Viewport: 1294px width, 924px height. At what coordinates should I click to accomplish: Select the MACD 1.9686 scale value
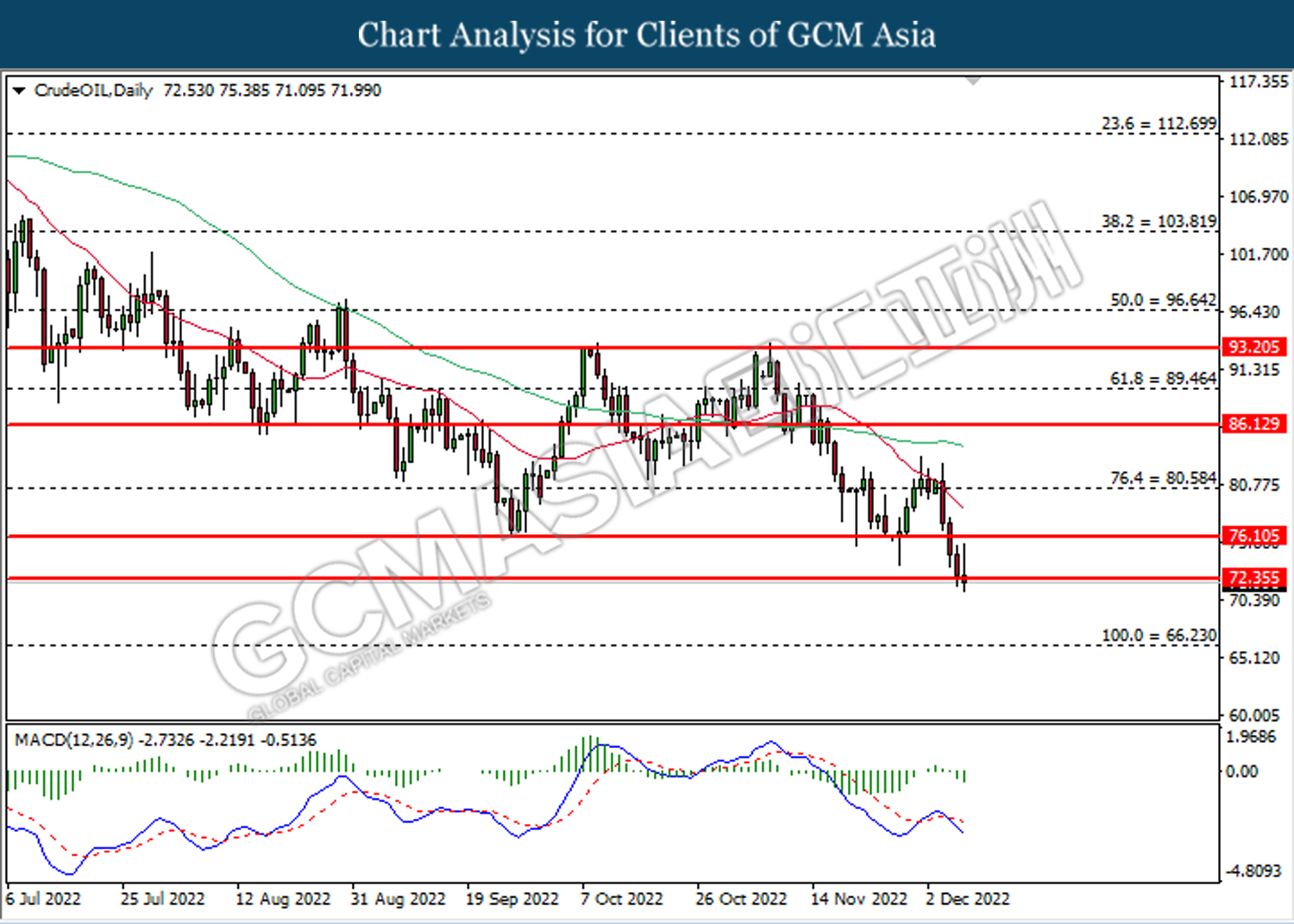(1251, 737)
